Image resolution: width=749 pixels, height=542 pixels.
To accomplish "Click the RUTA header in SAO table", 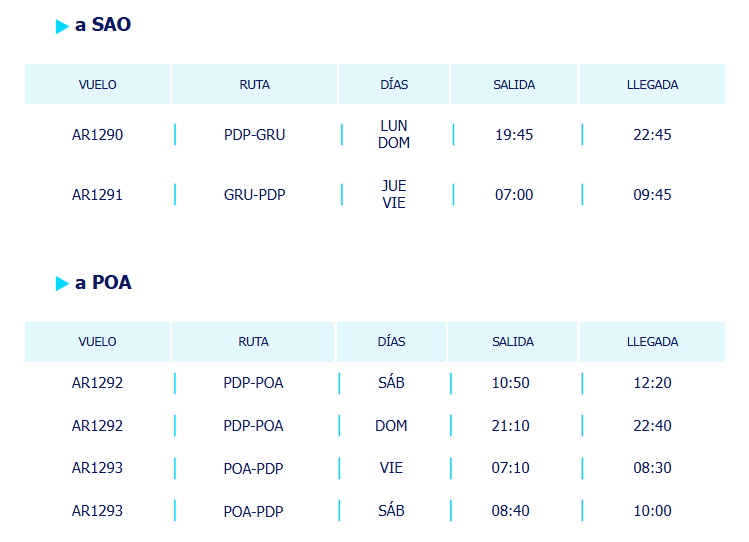I will pyautogui.click(x=255, y=85).
